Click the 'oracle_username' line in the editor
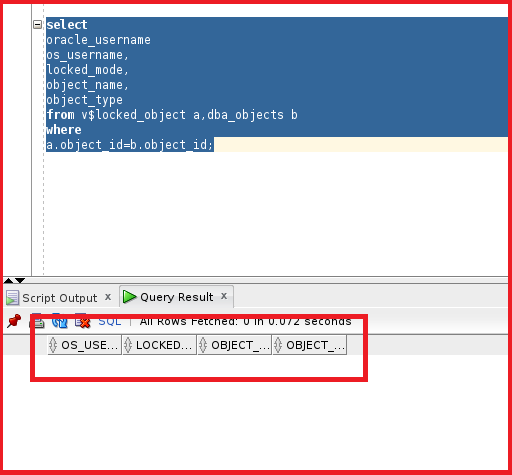Screen dimensions: 512x475 click(98, 40)
